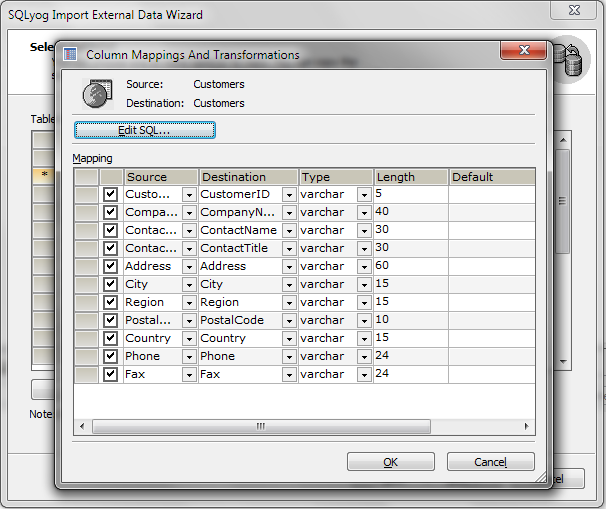
Task: Click the Length column header
Action: (x=410, y=177)
